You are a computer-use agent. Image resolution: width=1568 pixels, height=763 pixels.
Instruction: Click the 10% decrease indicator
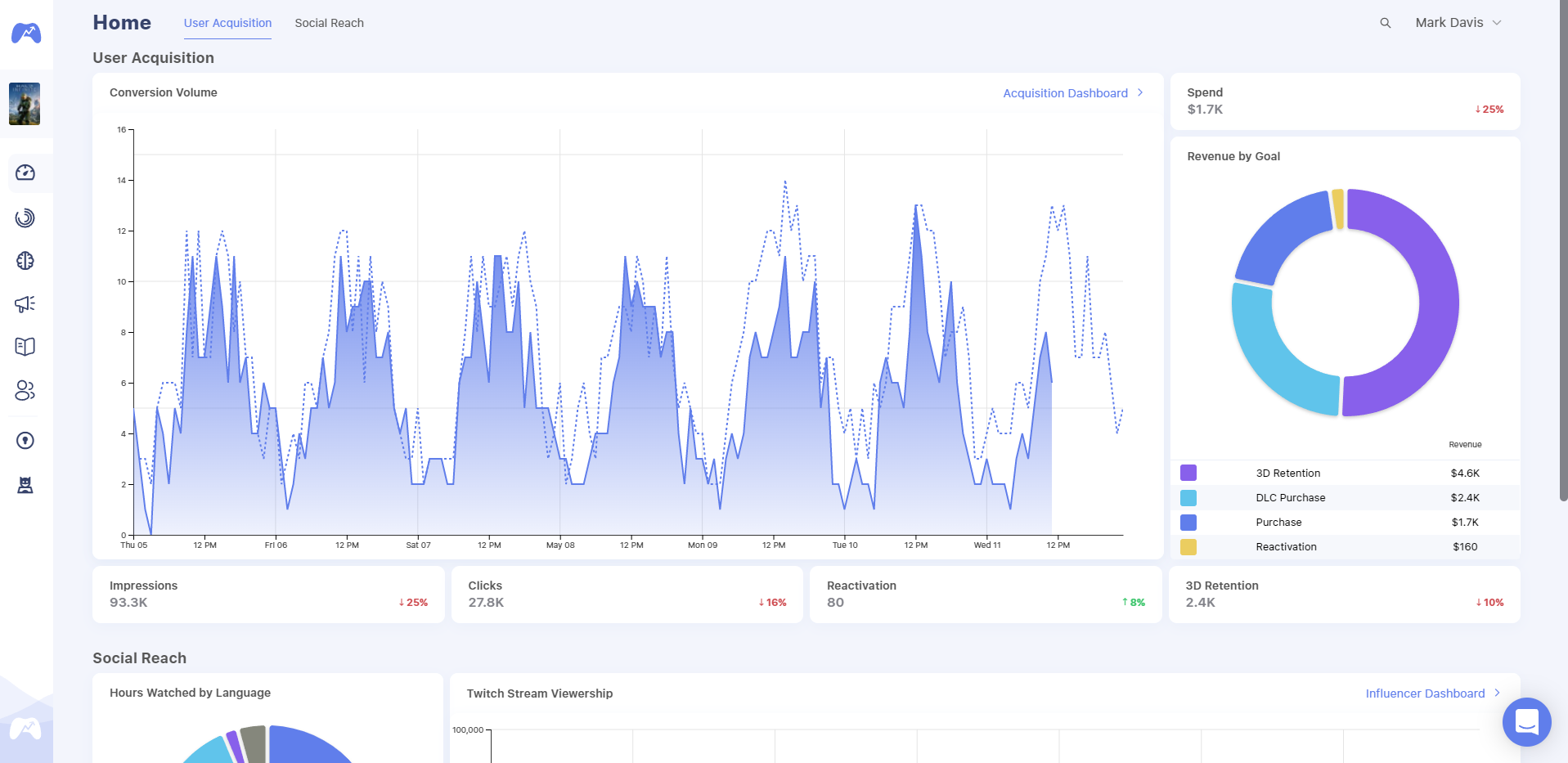click(1489, 603)
